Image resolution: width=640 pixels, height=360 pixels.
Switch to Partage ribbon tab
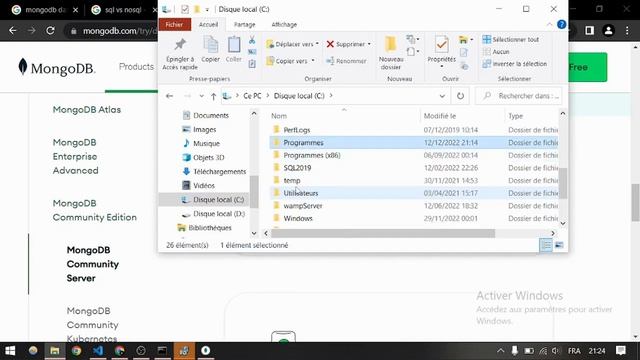point(244,24)
